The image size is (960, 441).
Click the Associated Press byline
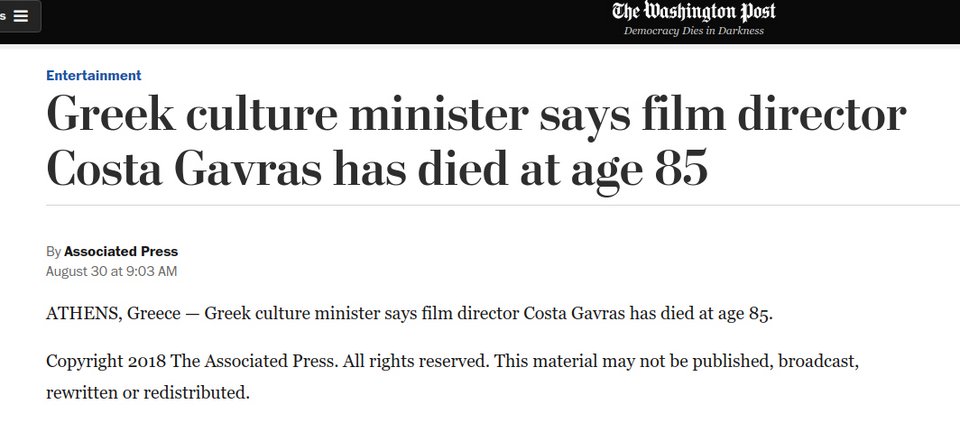(x=121, y=251)
